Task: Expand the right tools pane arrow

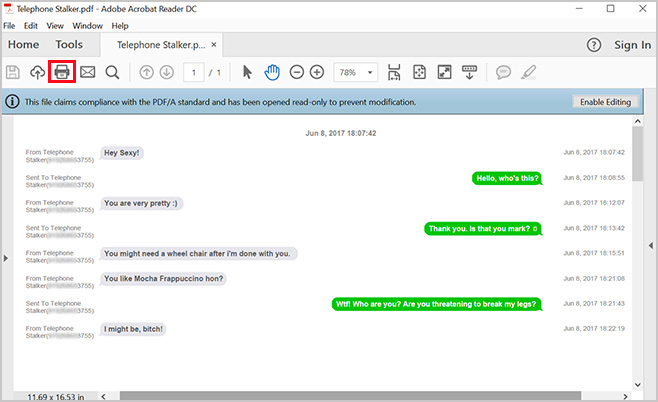Action: point(652,246)
